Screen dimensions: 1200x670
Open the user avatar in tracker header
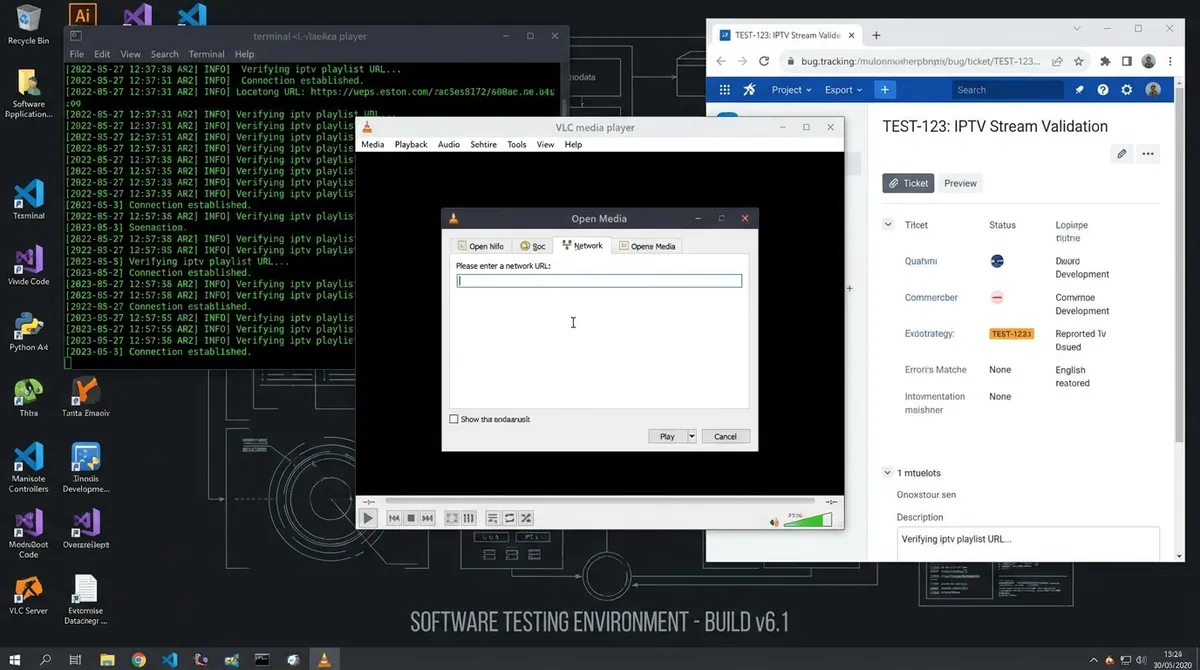pos(1153,89)
